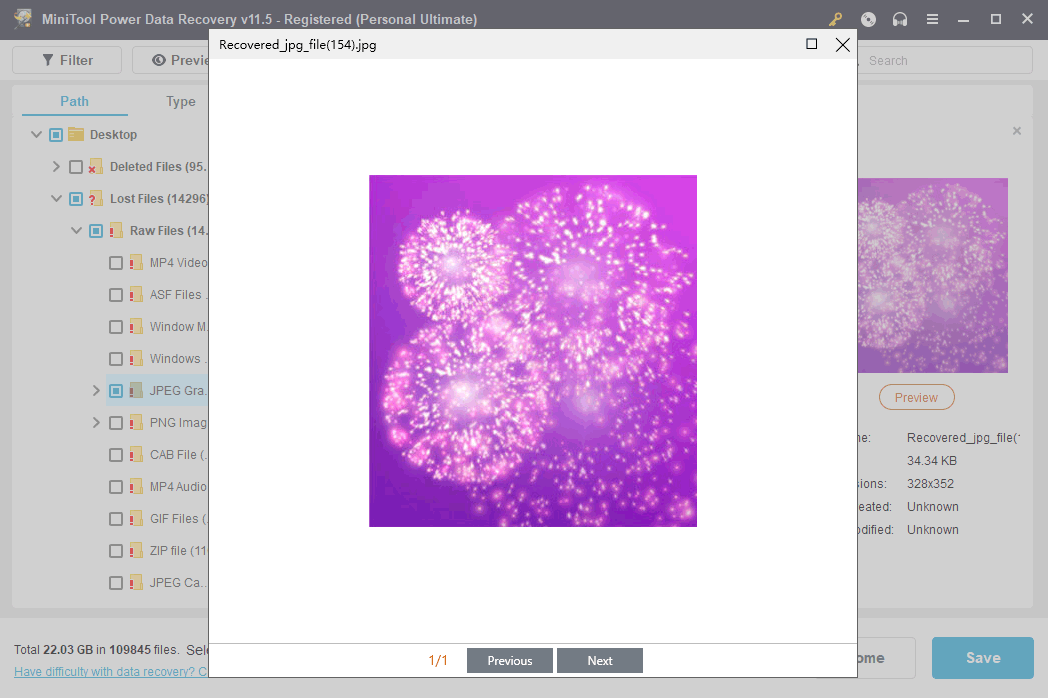Click the key registration icon in title bar
This screenshot has width=1048, height=698.
click(835, 19)
